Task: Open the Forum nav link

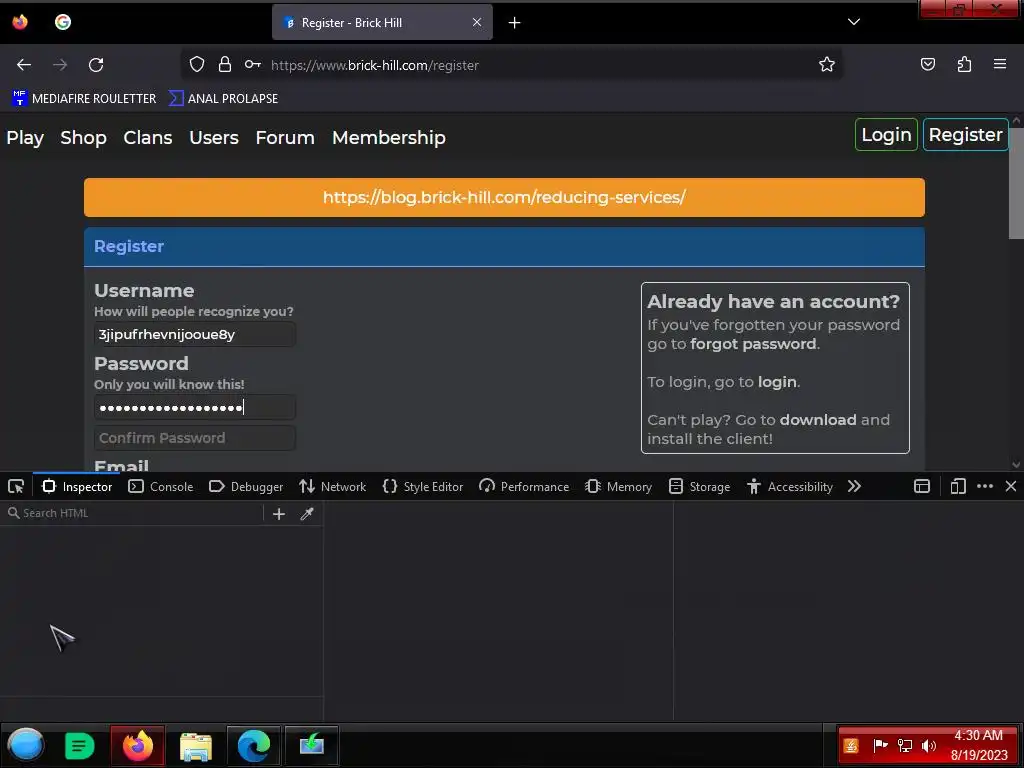Action: [285, 138]
